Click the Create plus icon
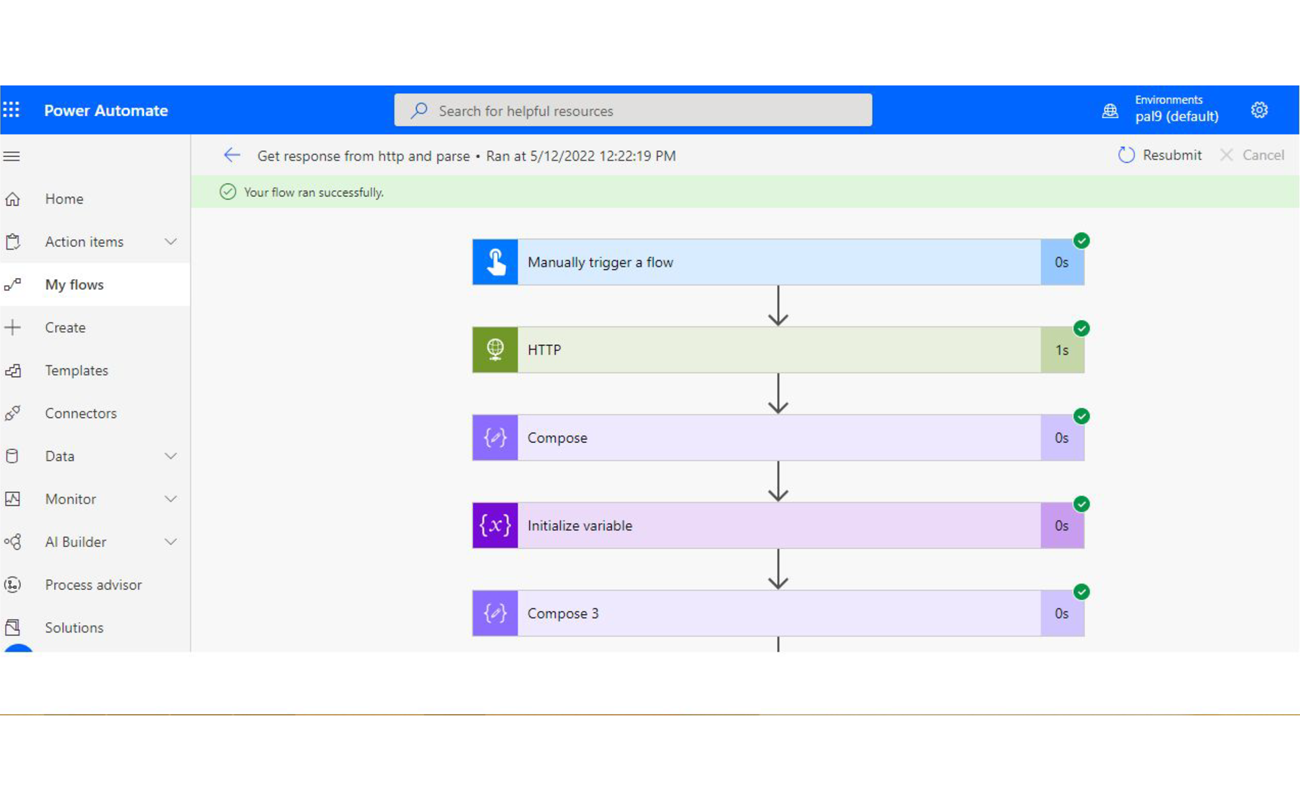The width and height of the screenshot is (1300, 800). tap(13, 328)
